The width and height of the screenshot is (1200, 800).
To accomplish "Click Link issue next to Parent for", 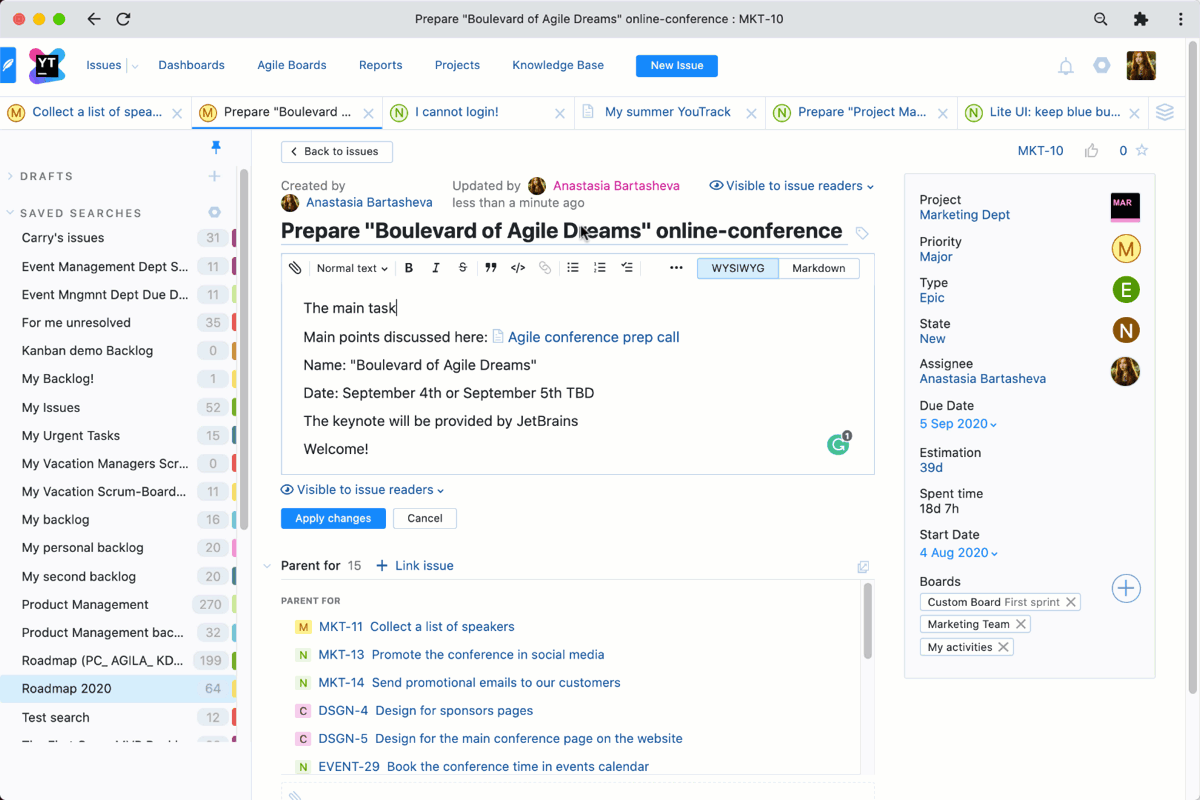I will [x=415, y=566].
